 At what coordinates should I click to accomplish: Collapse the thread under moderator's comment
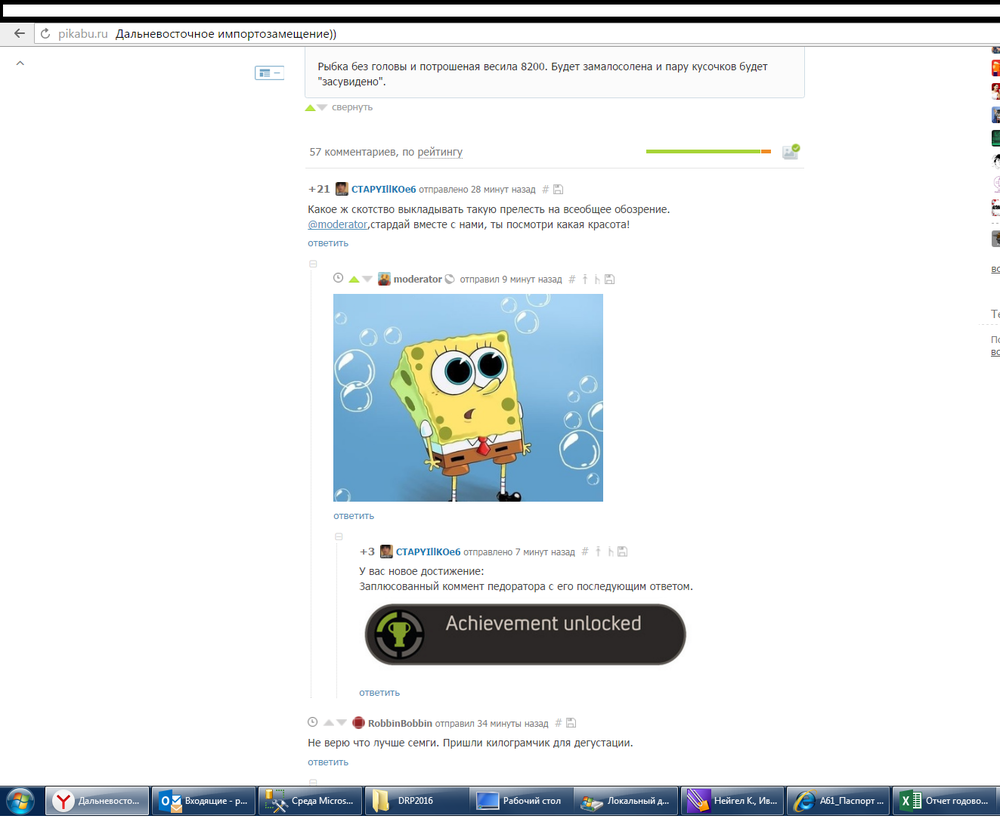click(x=339, y=536)
